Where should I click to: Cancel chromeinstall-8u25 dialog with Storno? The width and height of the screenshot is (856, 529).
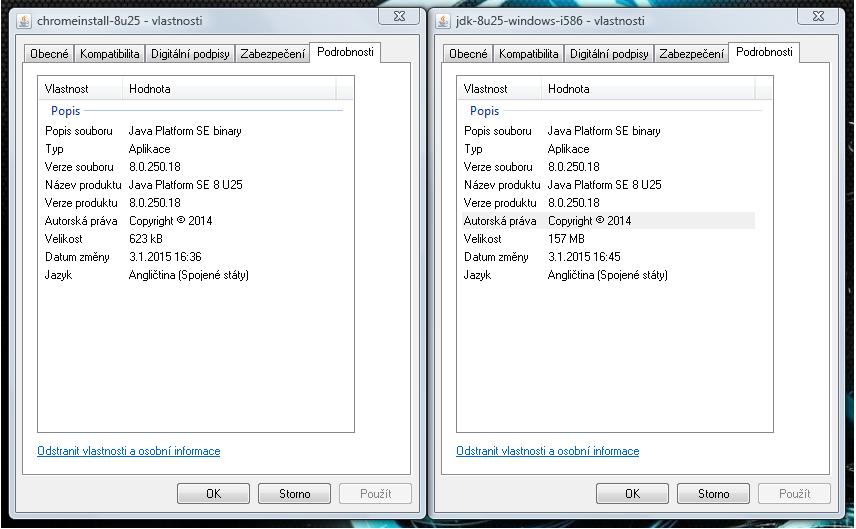(294, 493)
